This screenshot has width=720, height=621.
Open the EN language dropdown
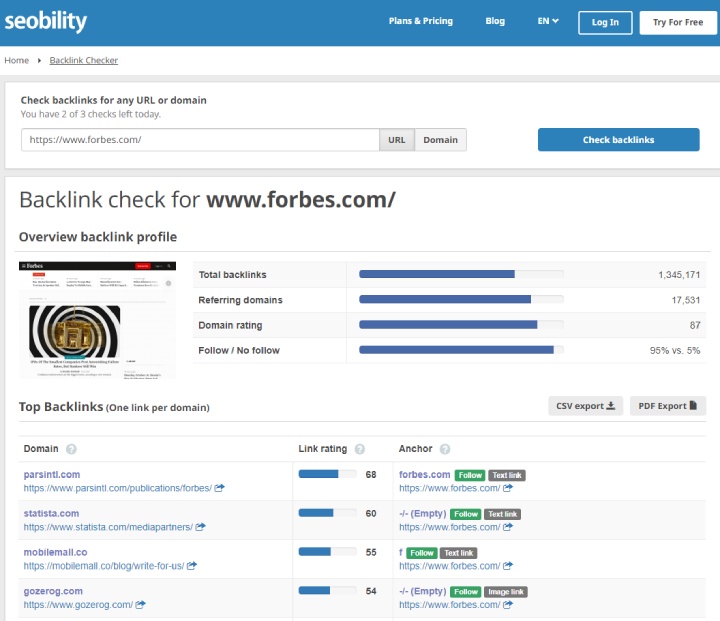(548, 21)
